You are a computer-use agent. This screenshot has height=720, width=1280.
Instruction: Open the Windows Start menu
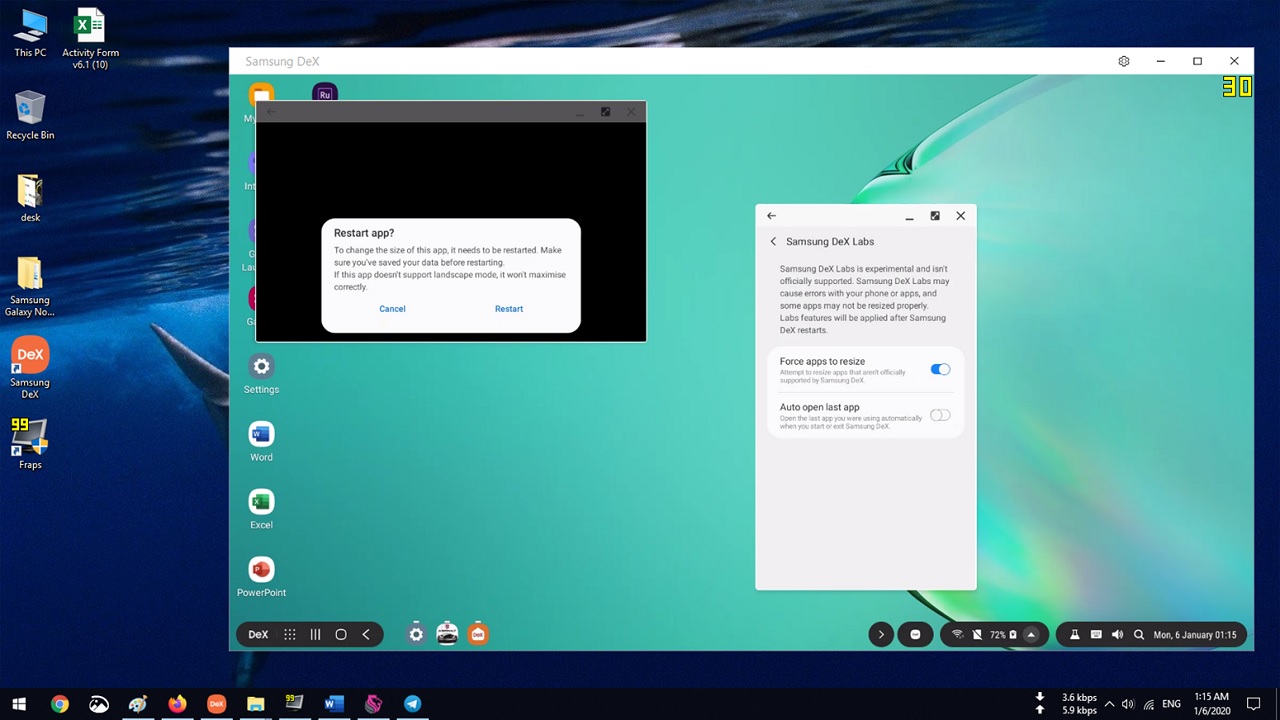[x=19, y=704]
